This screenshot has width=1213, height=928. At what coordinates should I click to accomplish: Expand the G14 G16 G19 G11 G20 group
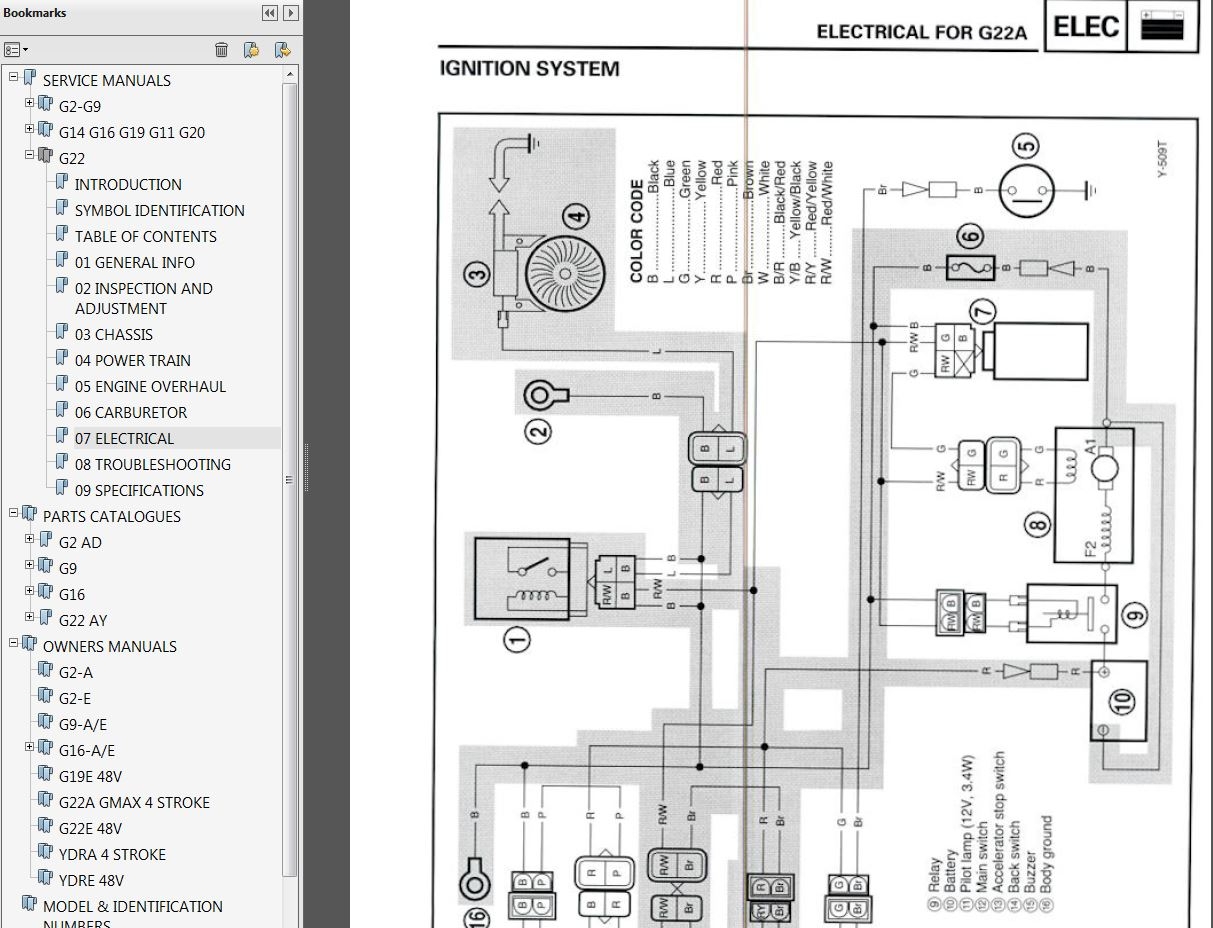tap(30, 129)
